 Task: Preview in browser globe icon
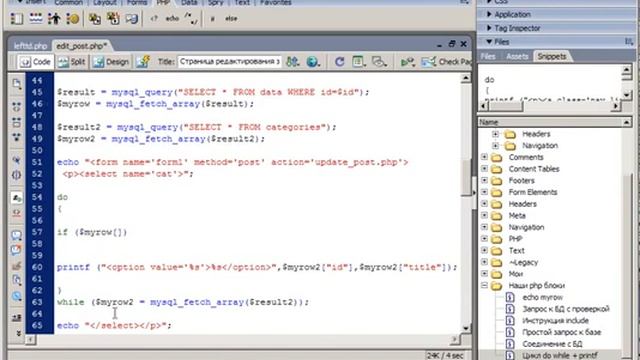click(313, 62)
